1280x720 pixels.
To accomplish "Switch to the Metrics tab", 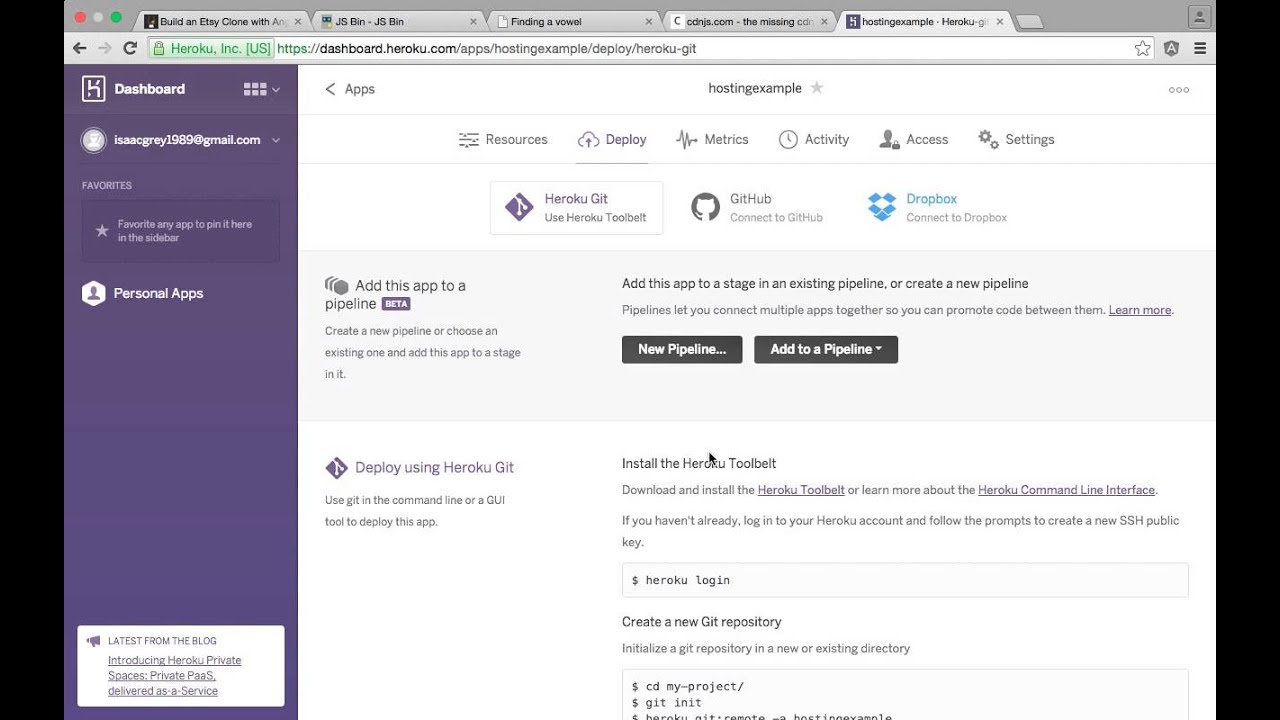I will pyautogui.click(x=712, y=139).
